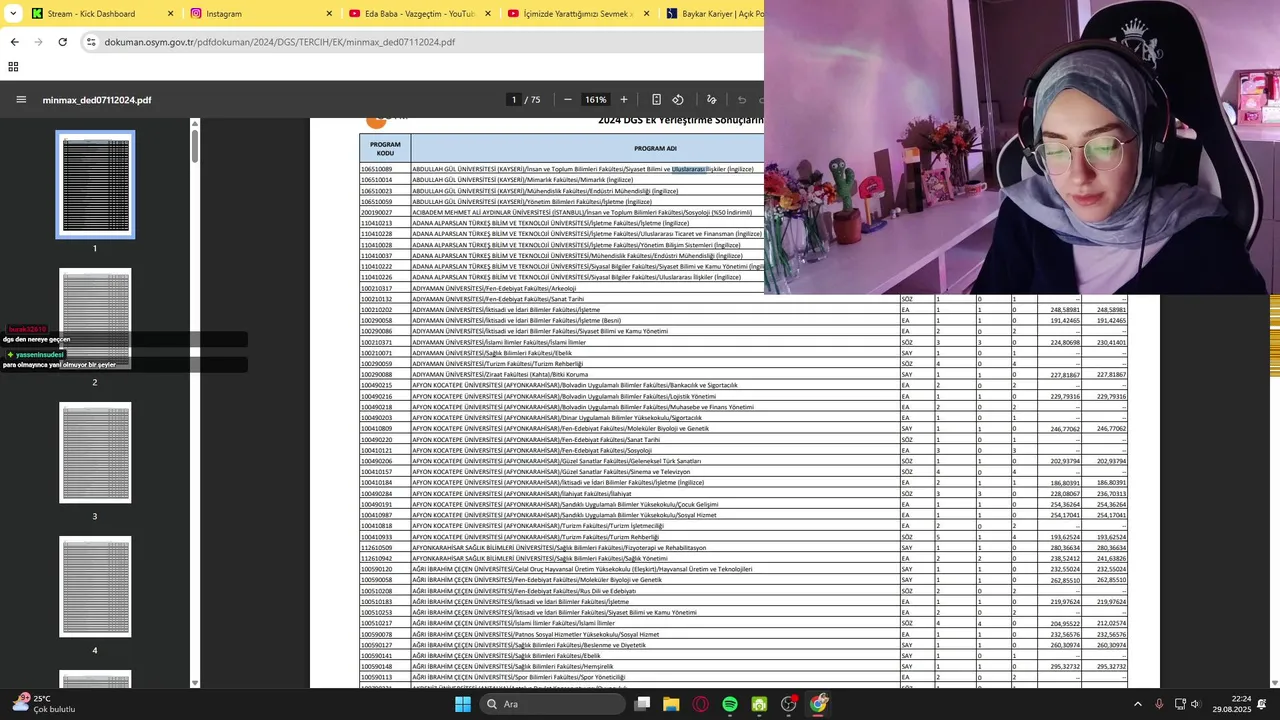Screen dimensions: 1280x720
Task: Click the browser forward arrow
Action: 38,42
